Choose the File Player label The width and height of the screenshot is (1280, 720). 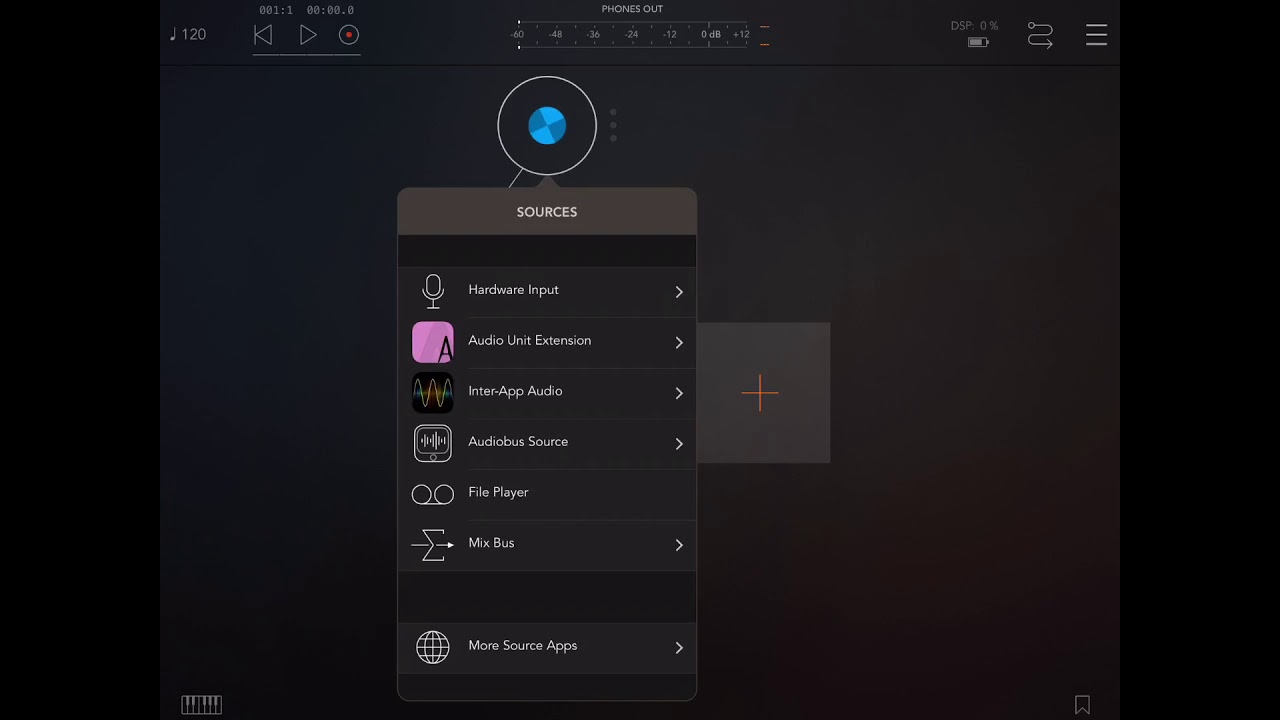pyautogui.click(x=498, y=492)
